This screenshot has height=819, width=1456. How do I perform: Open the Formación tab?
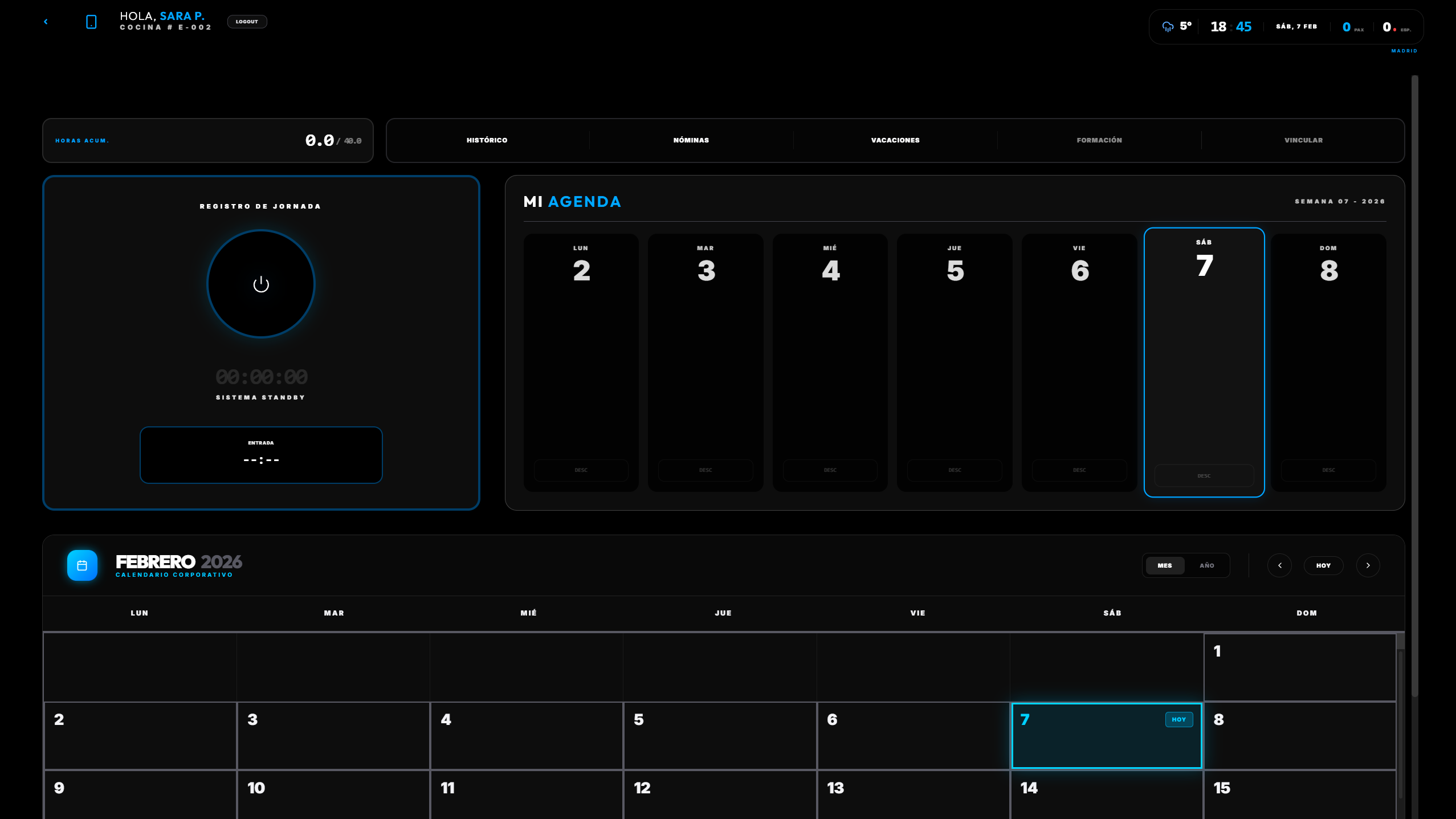click(1099, 140)
